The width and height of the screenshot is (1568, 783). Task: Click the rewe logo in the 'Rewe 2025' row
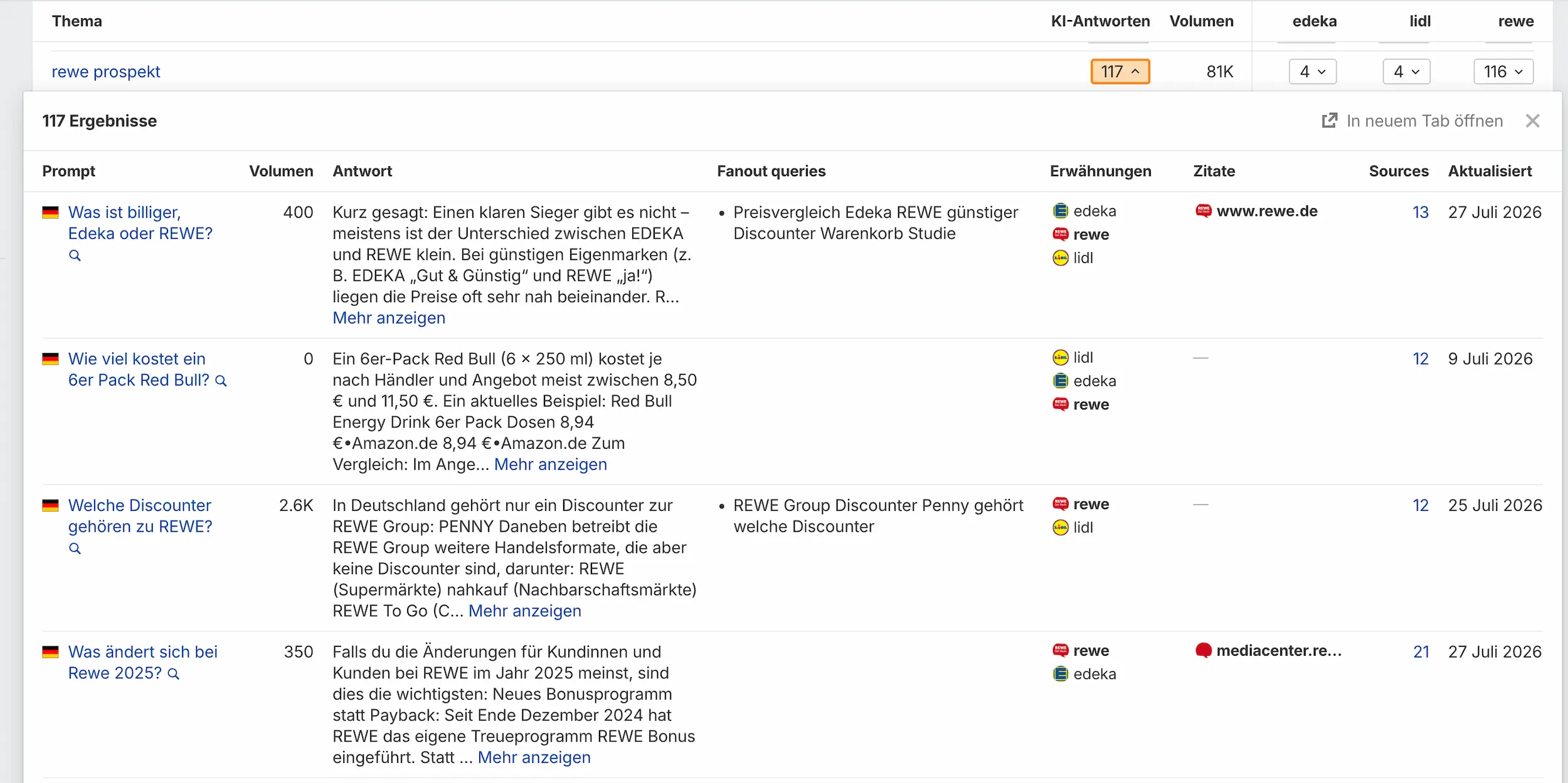pos(1060,651)
